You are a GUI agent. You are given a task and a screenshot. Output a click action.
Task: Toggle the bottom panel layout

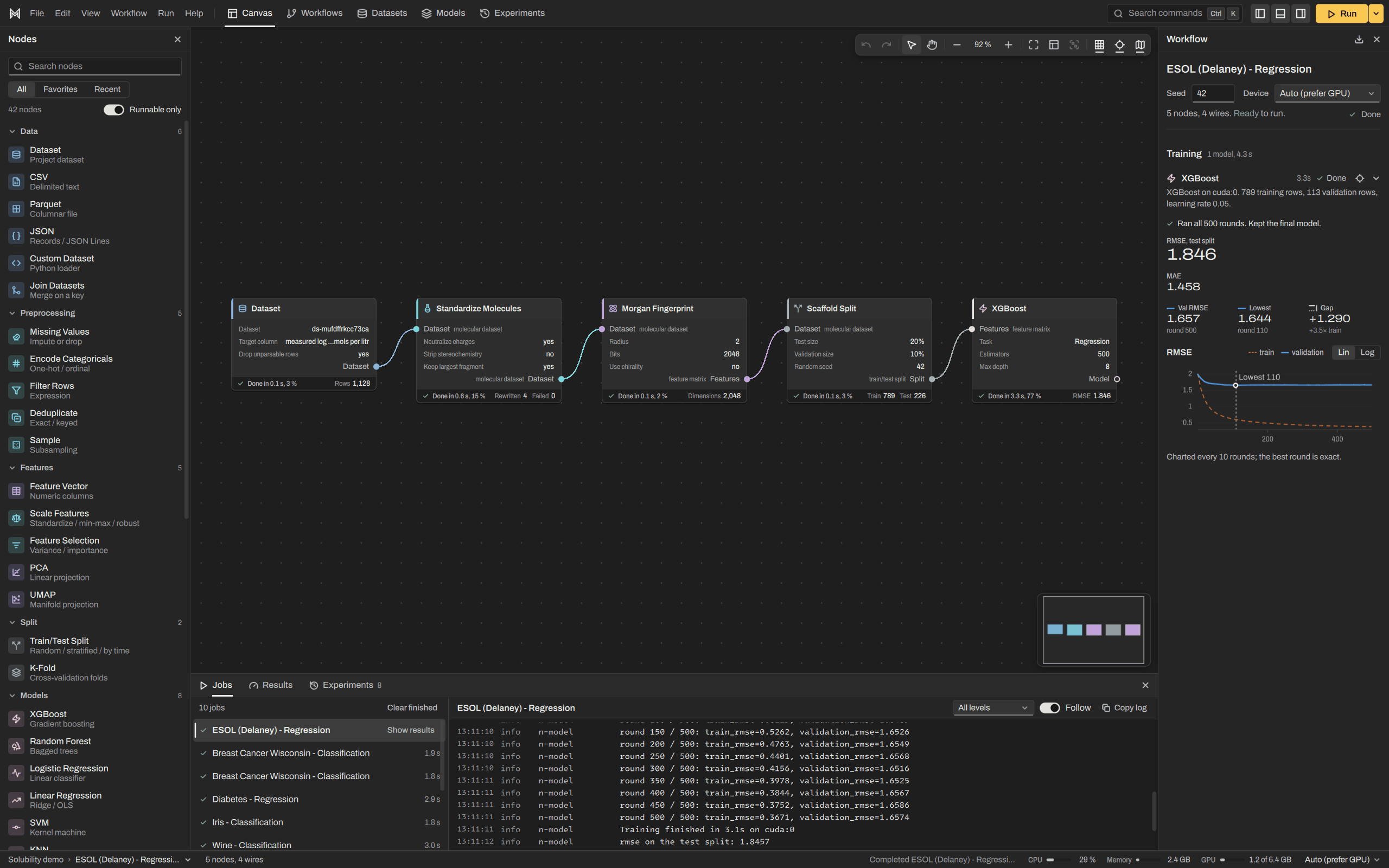(1280, 13)
